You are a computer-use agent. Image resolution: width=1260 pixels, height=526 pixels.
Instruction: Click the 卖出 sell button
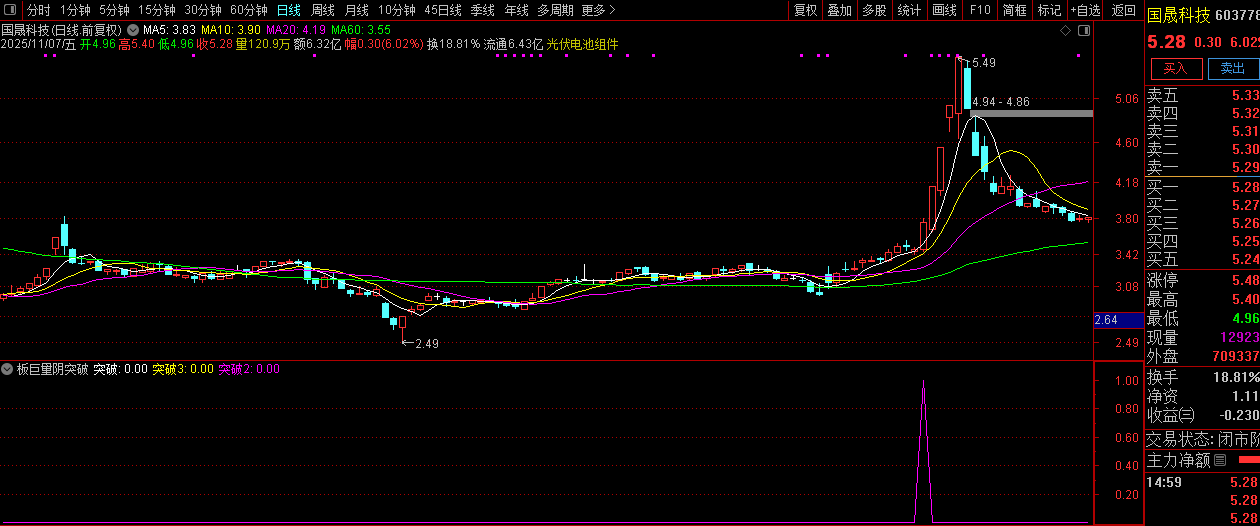(1232, 68)
